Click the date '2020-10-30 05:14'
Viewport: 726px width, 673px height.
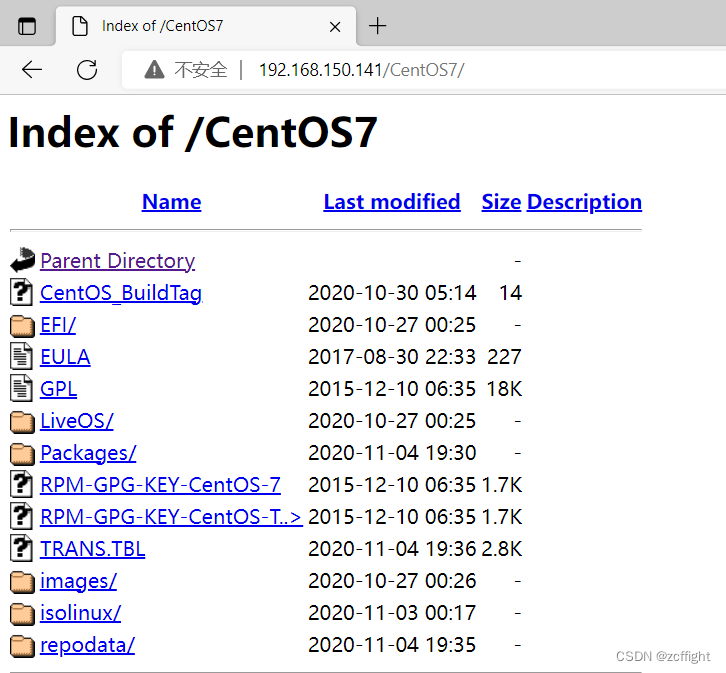point(392,293)
